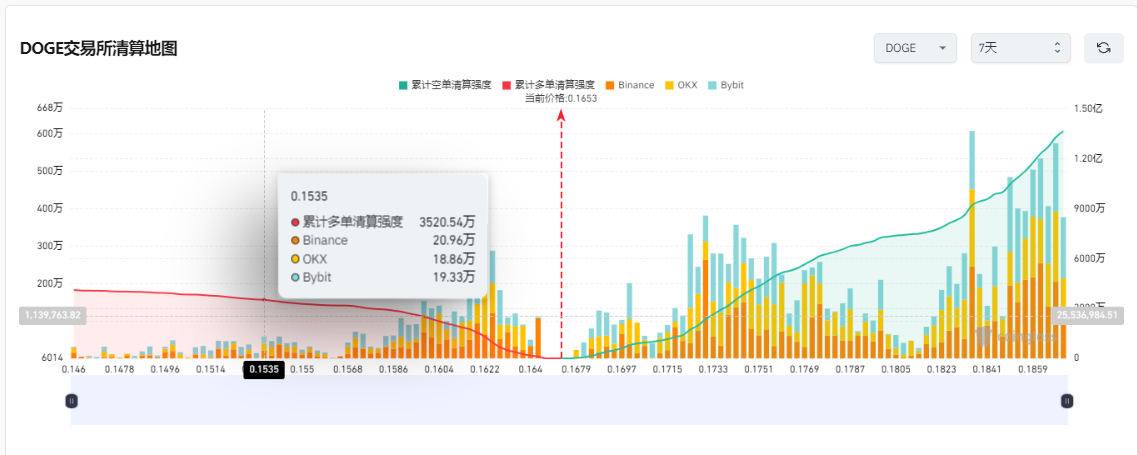This screenshot has height=455, width=1137.
Task: Click the 0.1535 x-axis price label
Action: 265,369
